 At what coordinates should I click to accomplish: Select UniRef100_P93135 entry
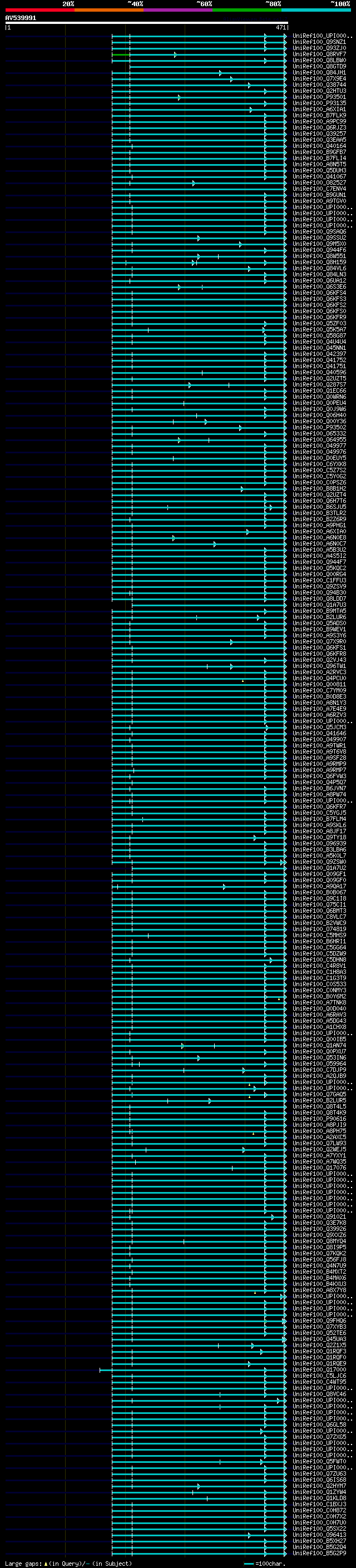319,103
